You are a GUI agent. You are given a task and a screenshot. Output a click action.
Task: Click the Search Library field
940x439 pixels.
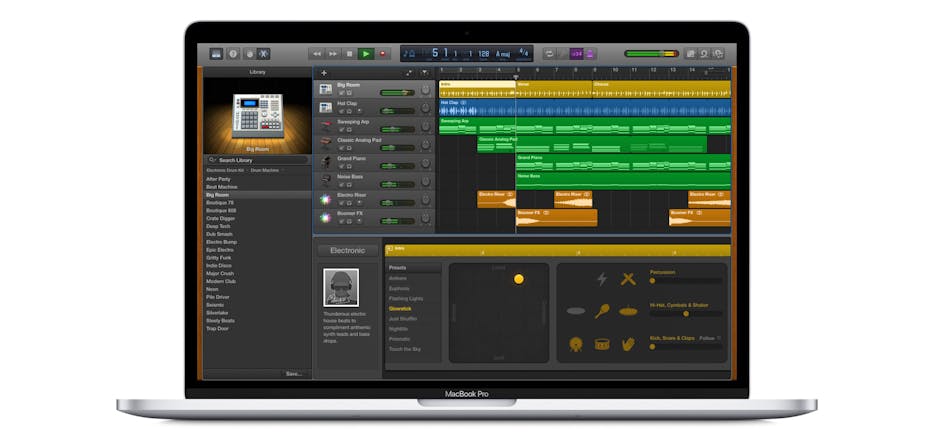pos(257,160)
